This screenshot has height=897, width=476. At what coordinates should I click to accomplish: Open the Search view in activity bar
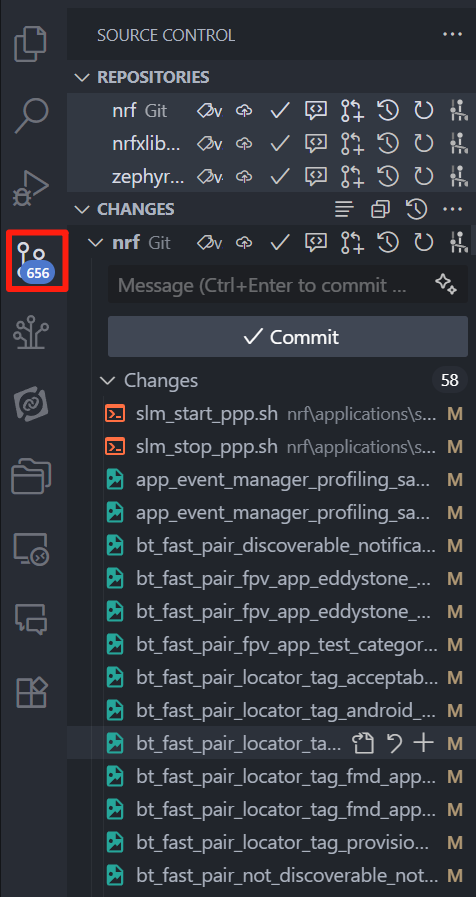[33, 116]
